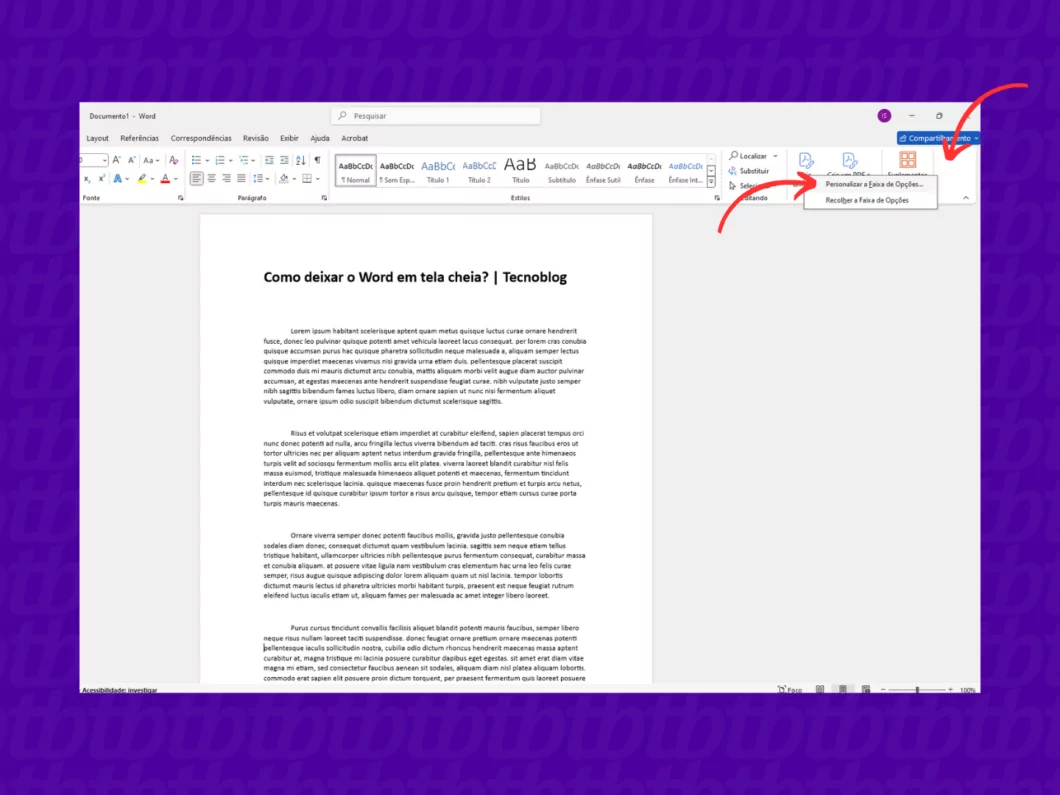Switch to the Revisão tab
This screenshot has width=1060, height=795.
[x=256, y=138]
